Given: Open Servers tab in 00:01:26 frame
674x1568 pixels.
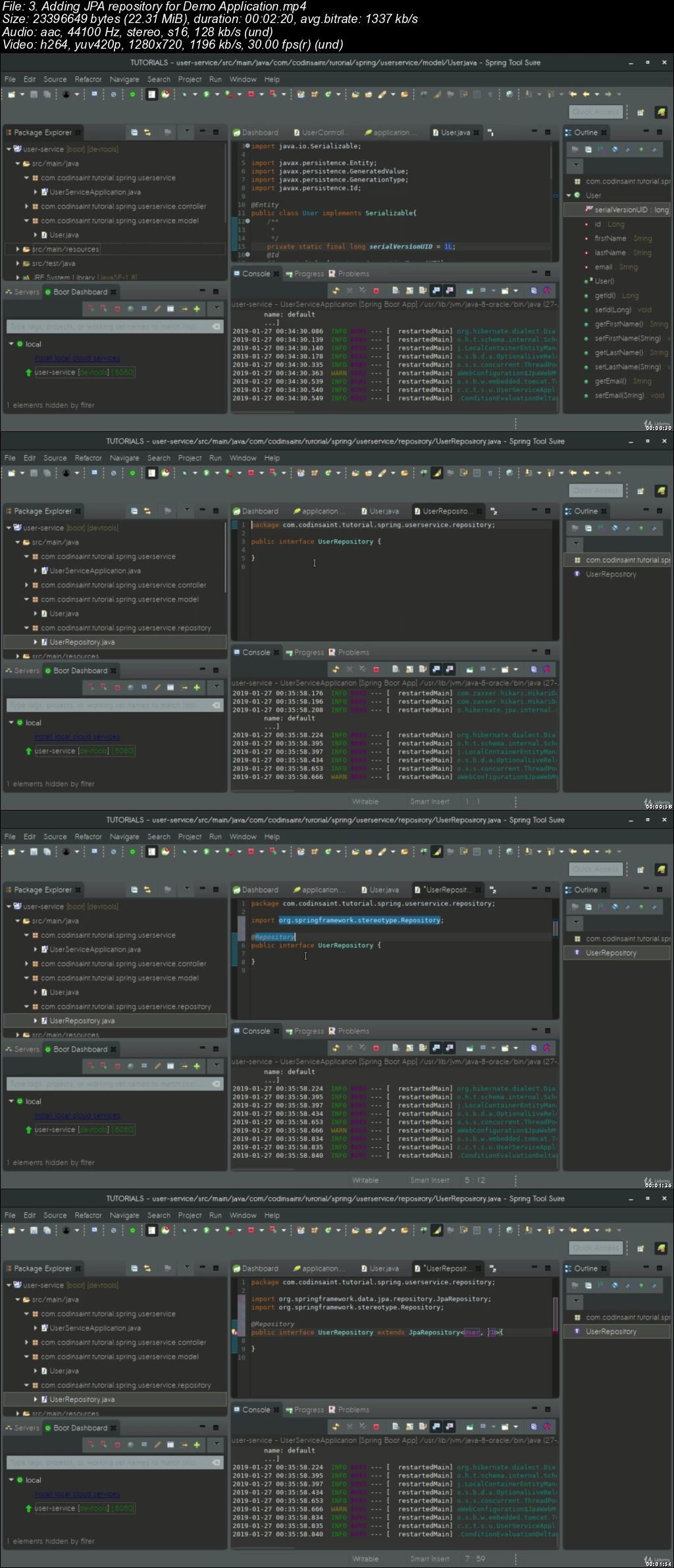Looking at the screenshot, I should pos(22,1049).
